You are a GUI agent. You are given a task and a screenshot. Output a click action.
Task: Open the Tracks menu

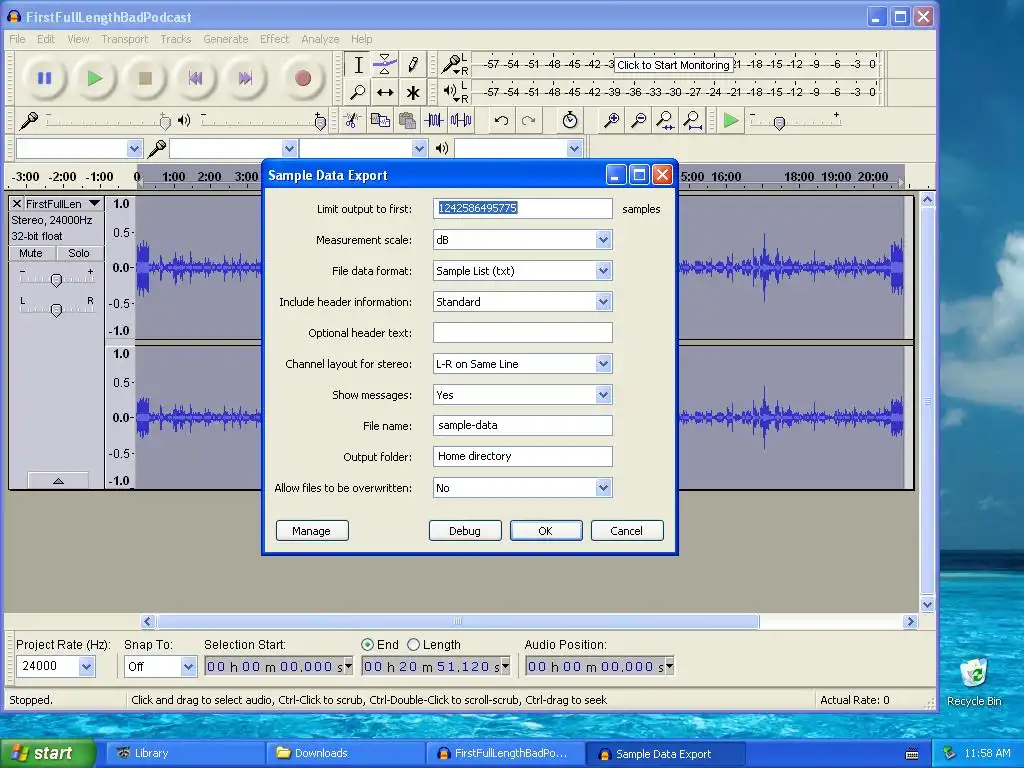[x=176, y=39]
